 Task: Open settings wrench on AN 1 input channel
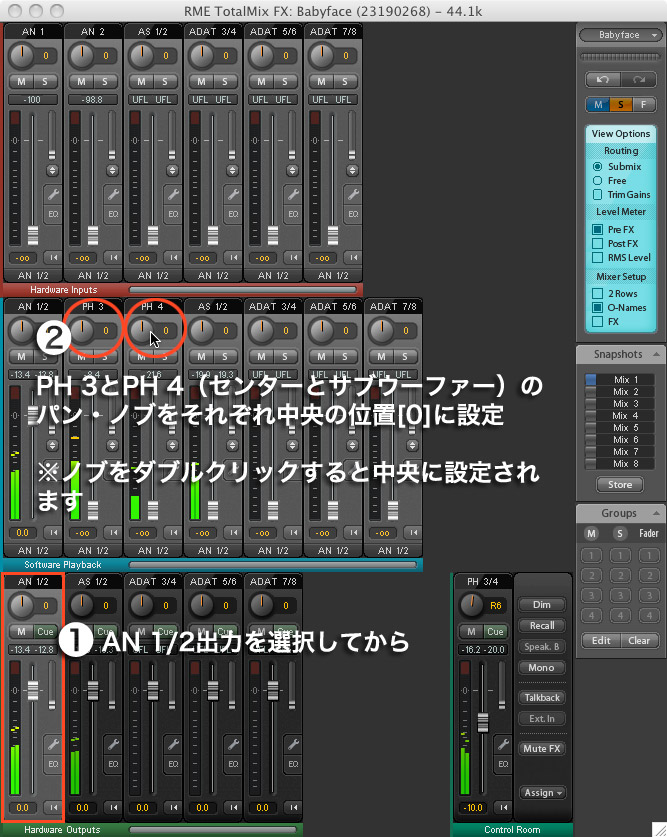pos(53,195)
